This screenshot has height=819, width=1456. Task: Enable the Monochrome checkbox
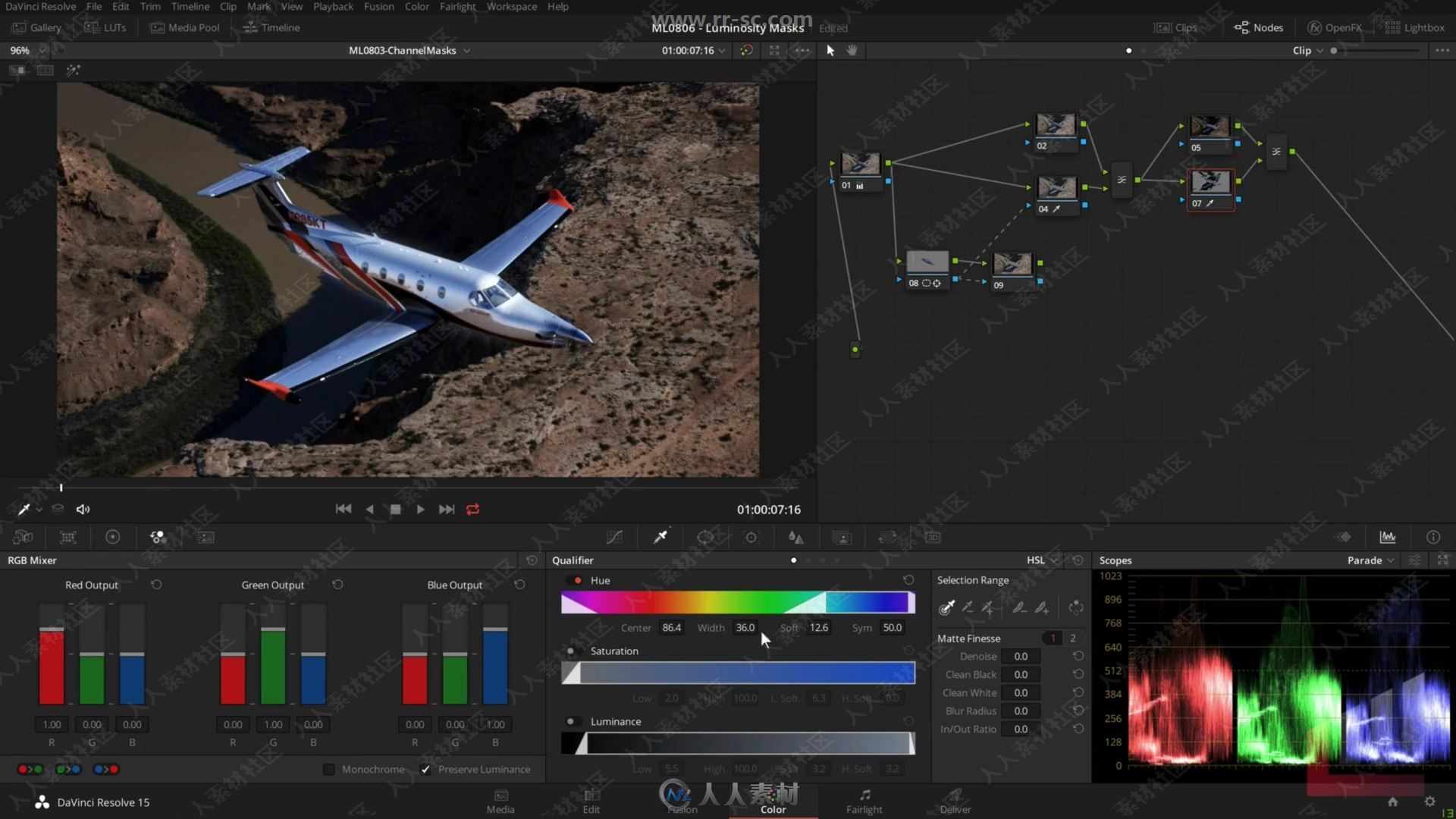[328, 769]
